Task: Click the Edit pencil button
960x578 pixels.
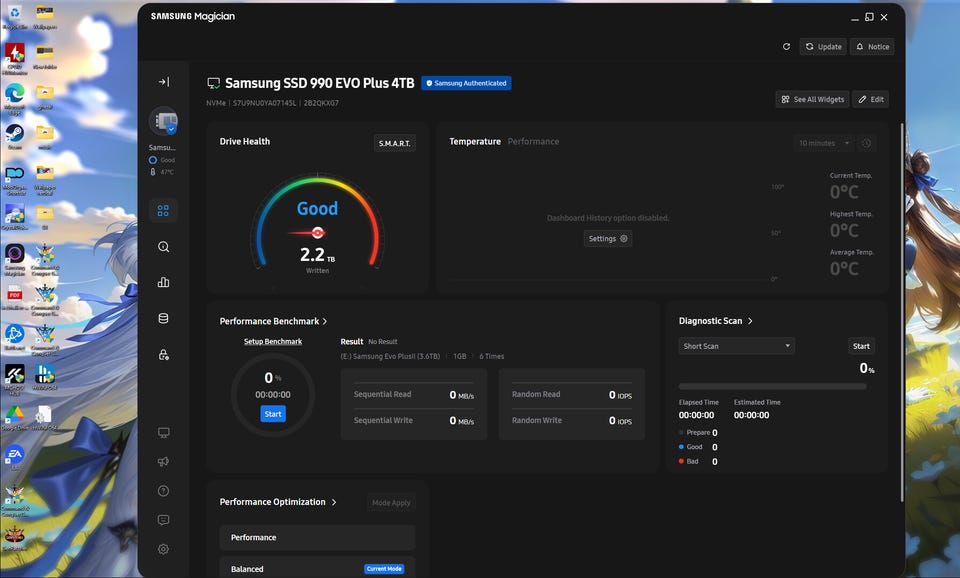Action: pos(871,99)
